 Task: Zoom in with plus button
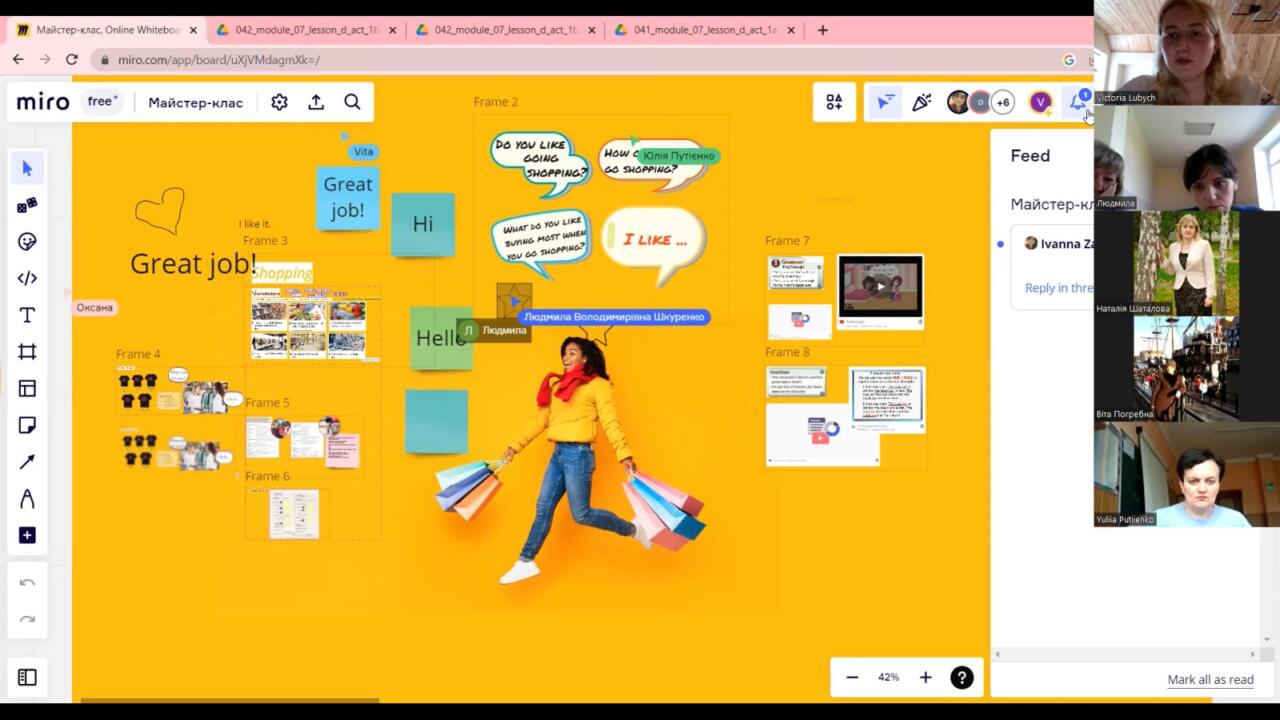pos(925,677)
